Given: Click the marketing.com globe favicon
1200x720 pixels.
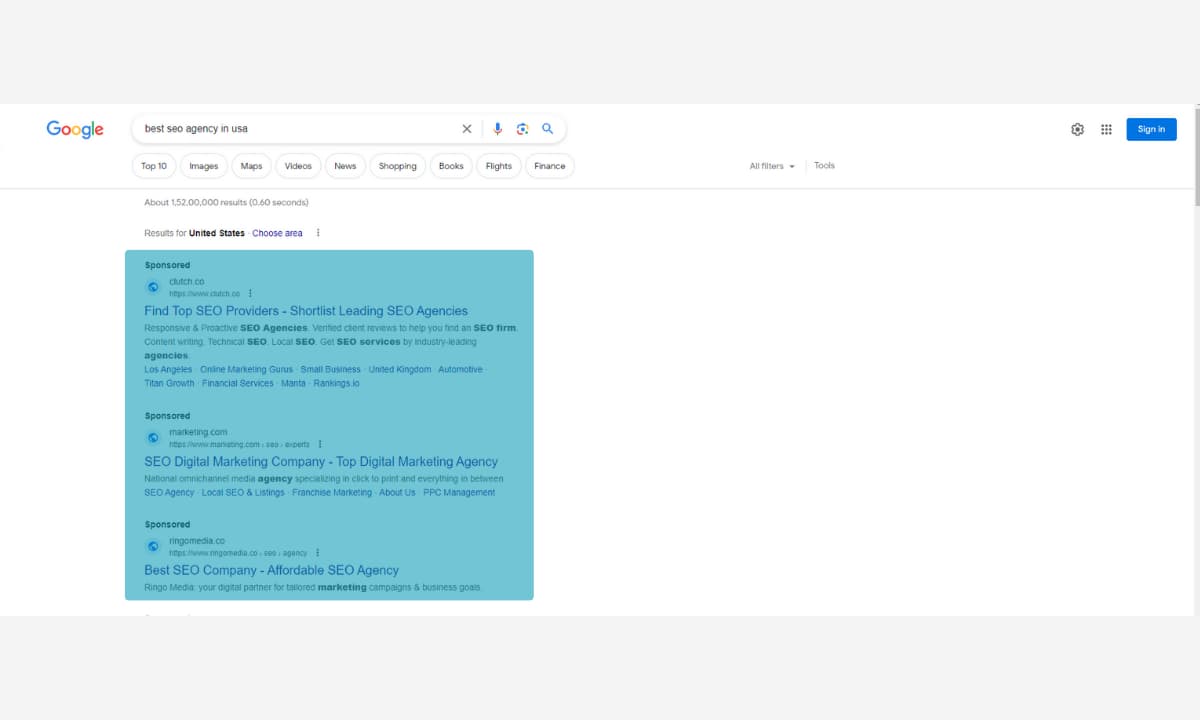Looking at the screenshot, I should pyautogui.click(x=153, y=438).
